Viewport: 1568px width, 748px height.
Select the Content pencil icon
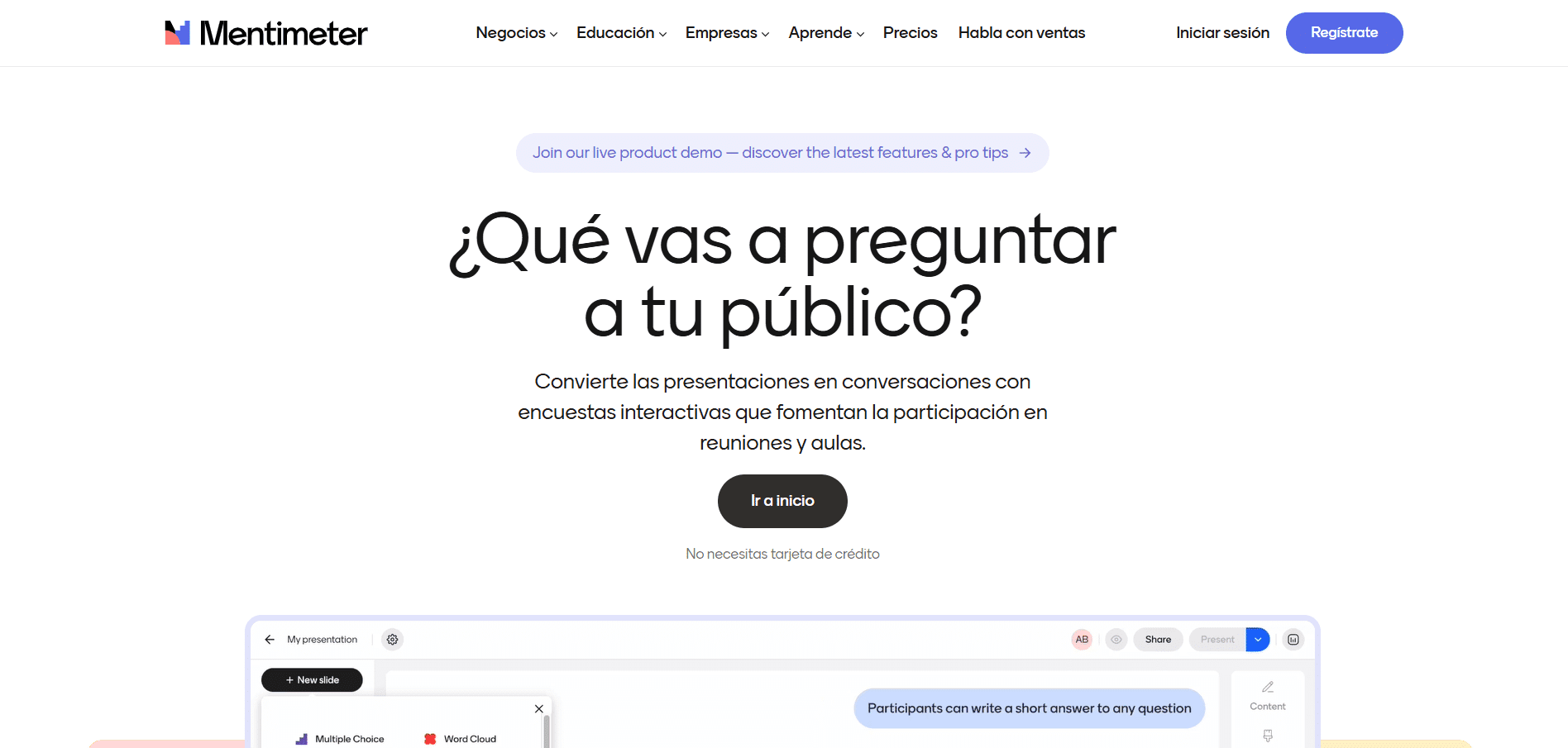[1268, 688]
